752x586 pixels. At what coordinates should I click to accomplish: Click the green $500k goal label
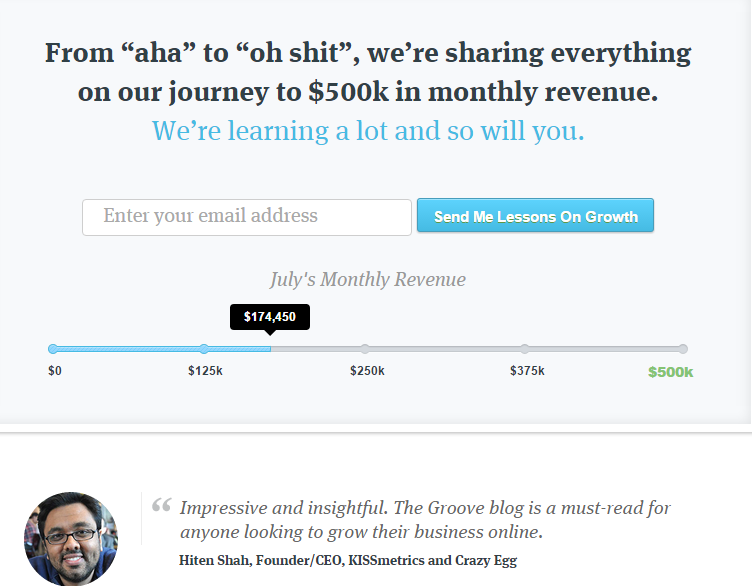click(670, 372)
